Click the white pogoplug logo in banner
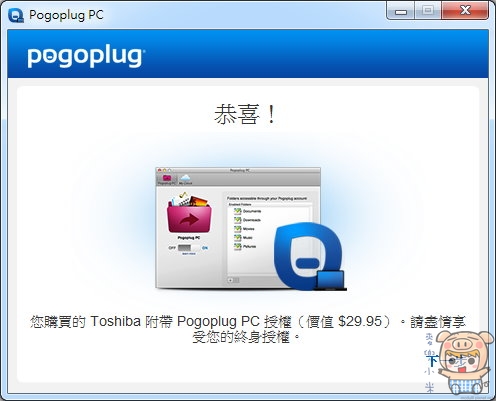Viewport: 496px width, 401px height. point(86,57)
